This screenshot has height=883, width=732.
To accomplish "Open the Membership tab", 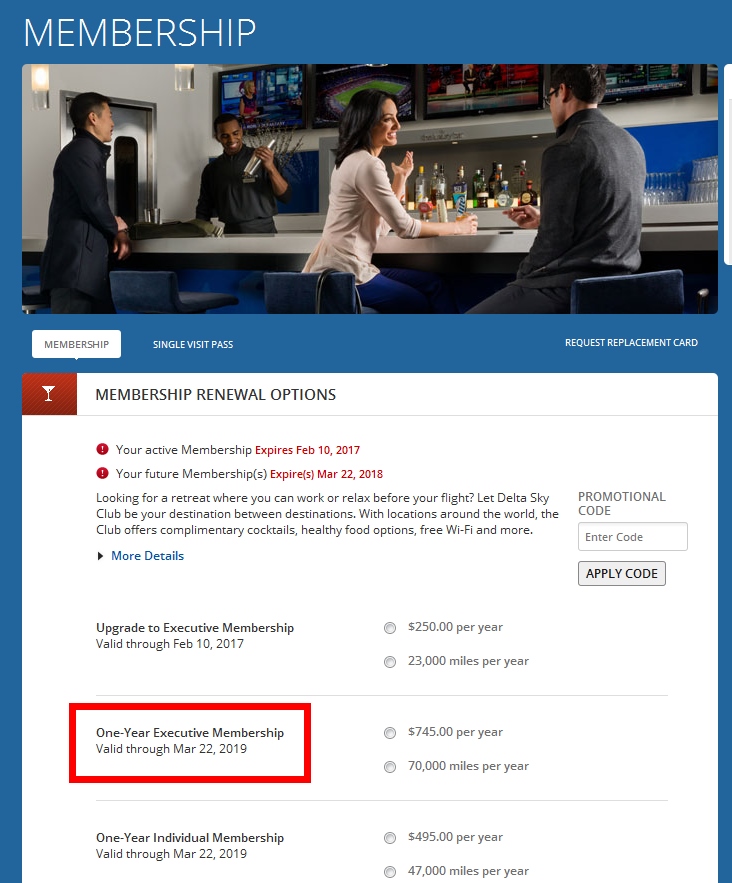I will 76,344.
